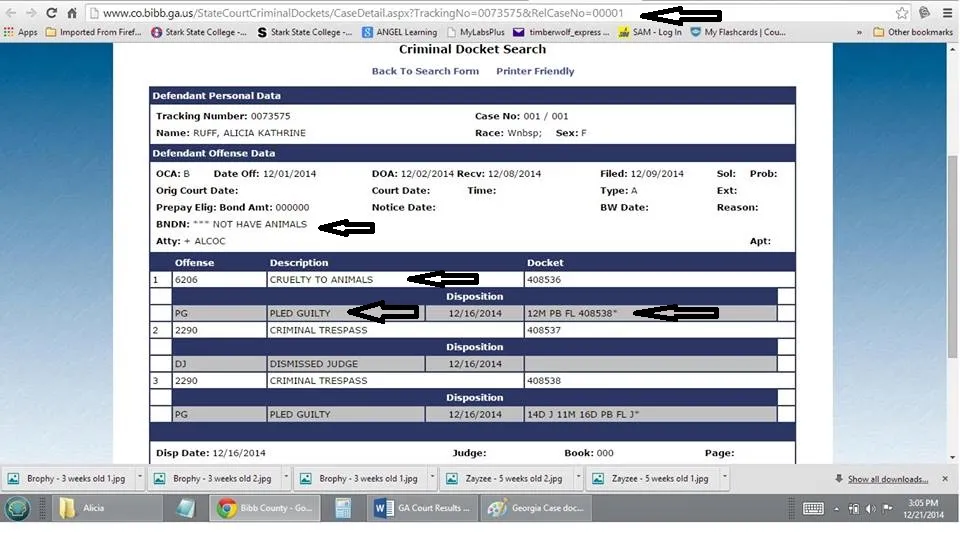
Task: Open the ANGEL Learning bookmark
Action: pos(400,32)
